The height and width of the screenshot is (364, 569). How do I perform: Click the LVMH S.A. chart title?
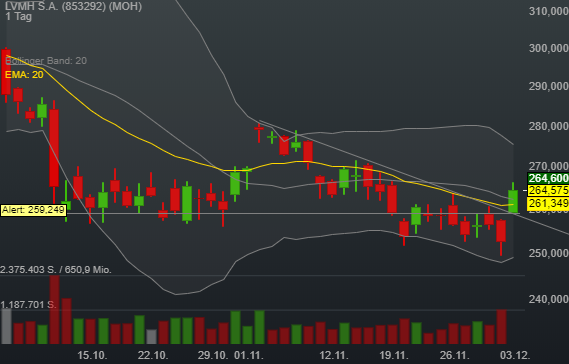click(74, 6)
